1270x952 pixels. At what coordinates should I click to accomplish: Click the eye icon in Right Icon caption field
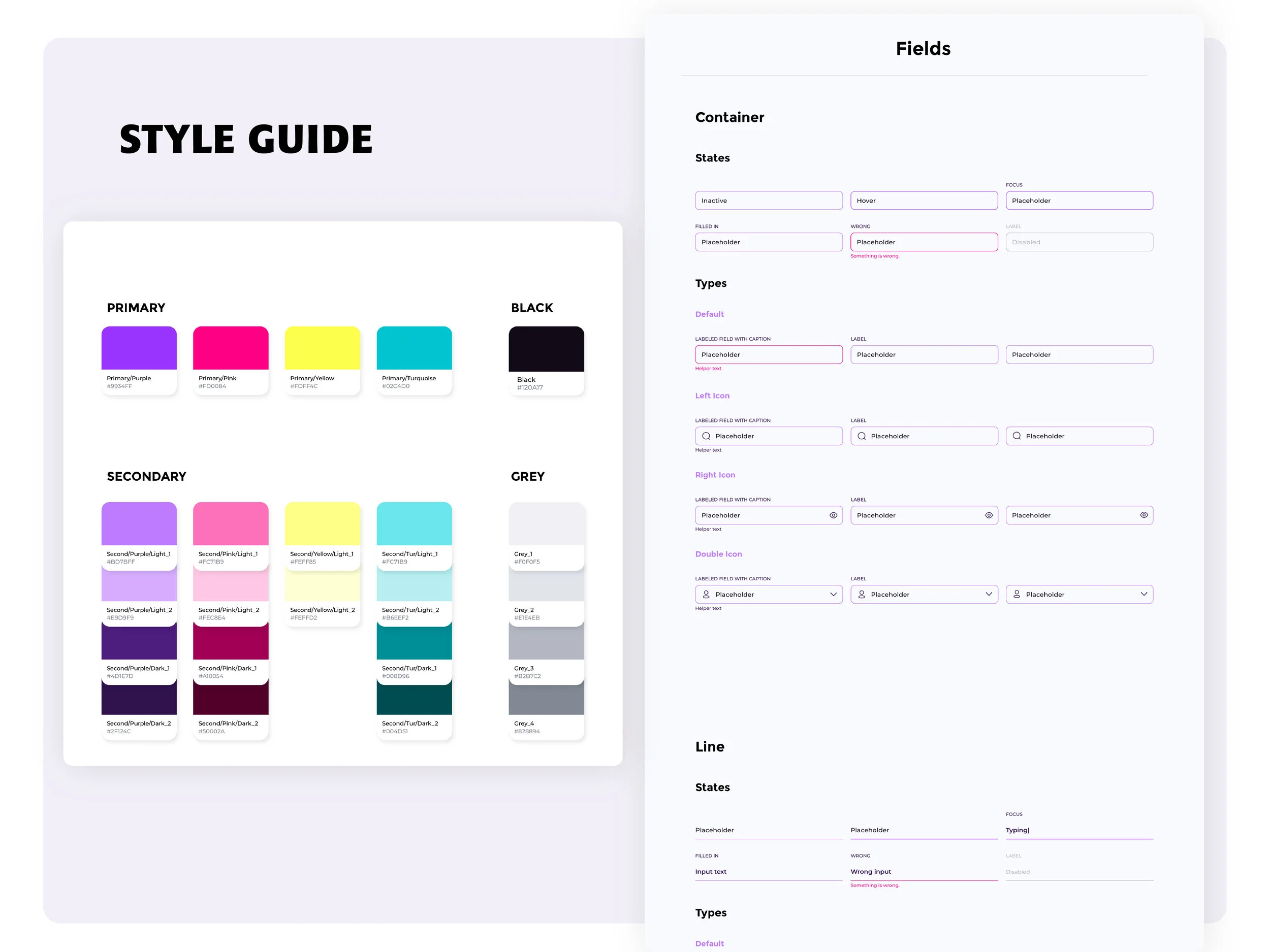[x=834, y=515]
